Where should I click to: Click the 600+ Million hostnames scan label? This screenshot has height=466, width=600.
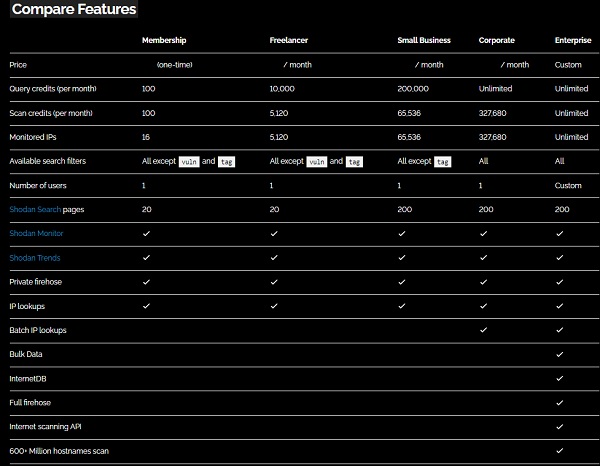[x=59, y=451]
